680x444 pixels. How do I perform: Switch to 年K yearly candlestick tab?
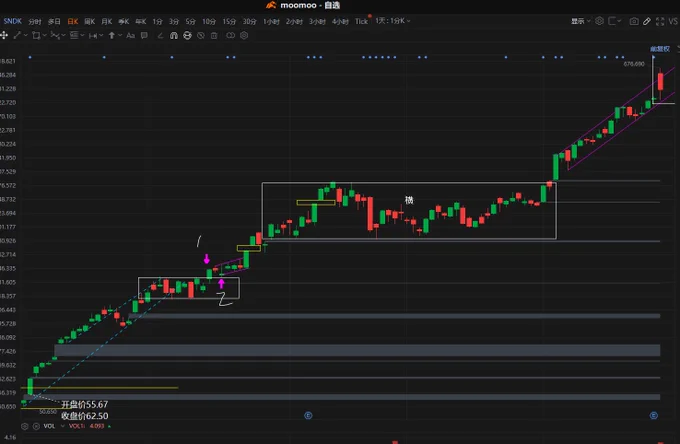pos(141,22)
